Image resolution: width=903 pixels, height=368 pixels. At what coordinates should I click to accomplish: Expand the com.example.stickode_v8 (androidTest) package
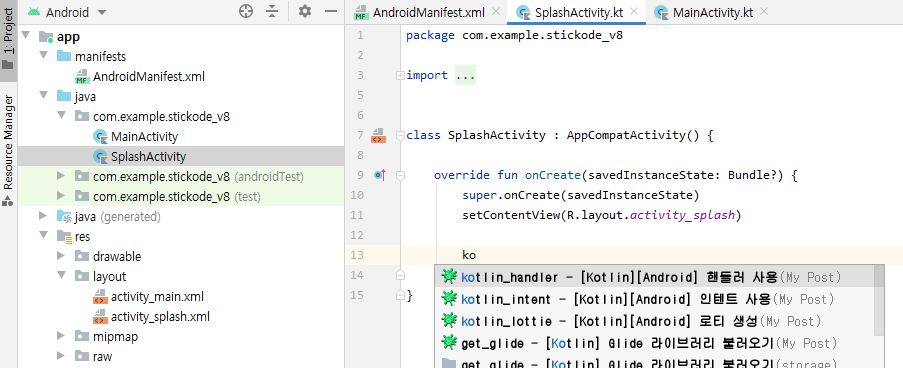[61, 176]
